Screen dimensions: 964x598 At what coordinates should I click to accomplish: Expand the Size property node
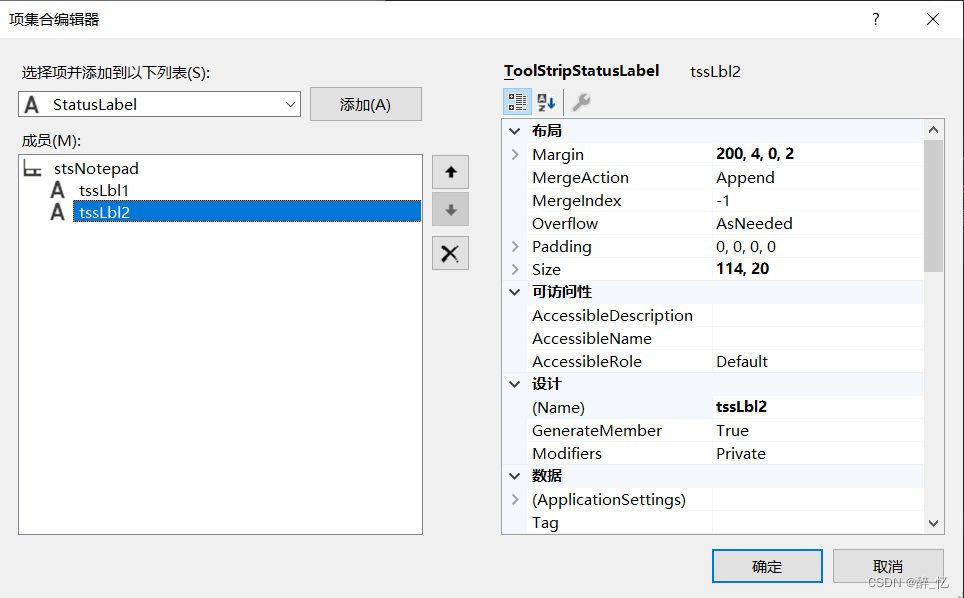pyautogui.click(x=515, y=270)
